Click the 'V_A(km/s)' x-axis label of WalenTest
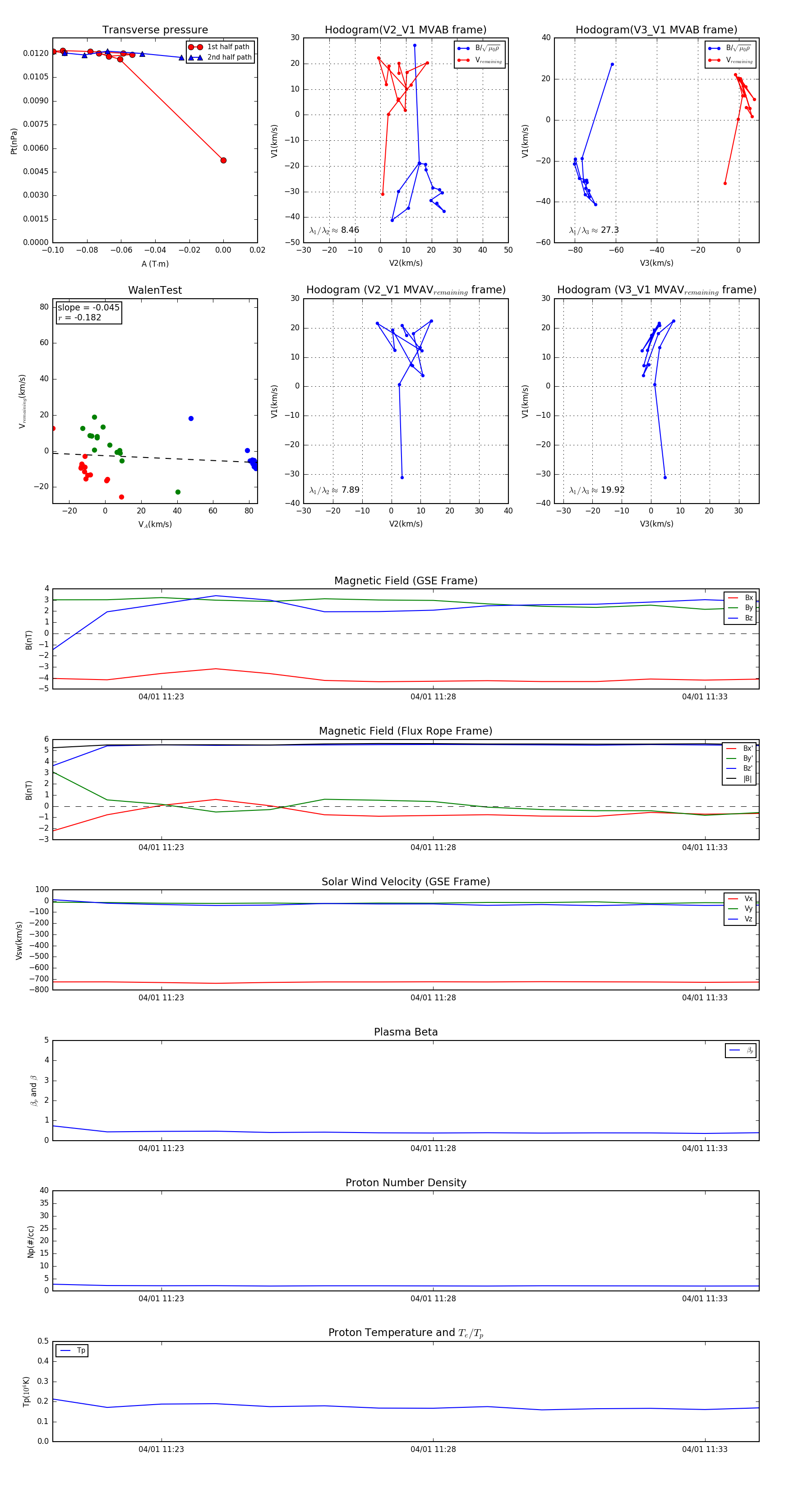Viewport: 812px width, 1489px height. 155,524
